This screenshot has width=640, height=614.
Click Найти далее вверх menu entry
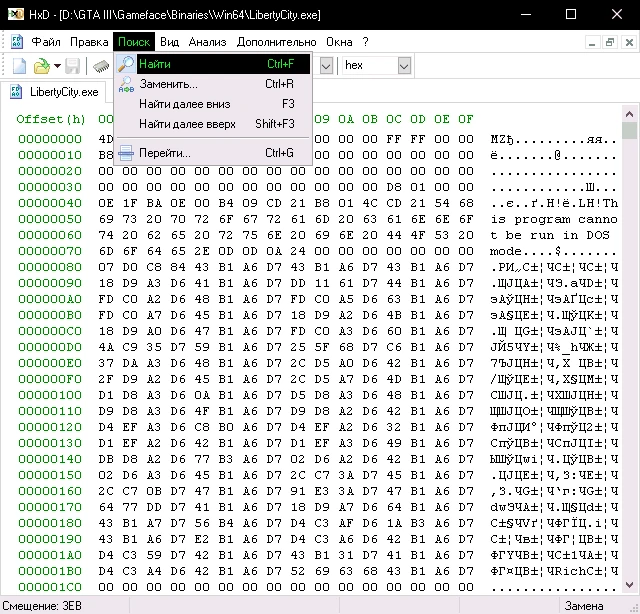[x=187, y=124]
